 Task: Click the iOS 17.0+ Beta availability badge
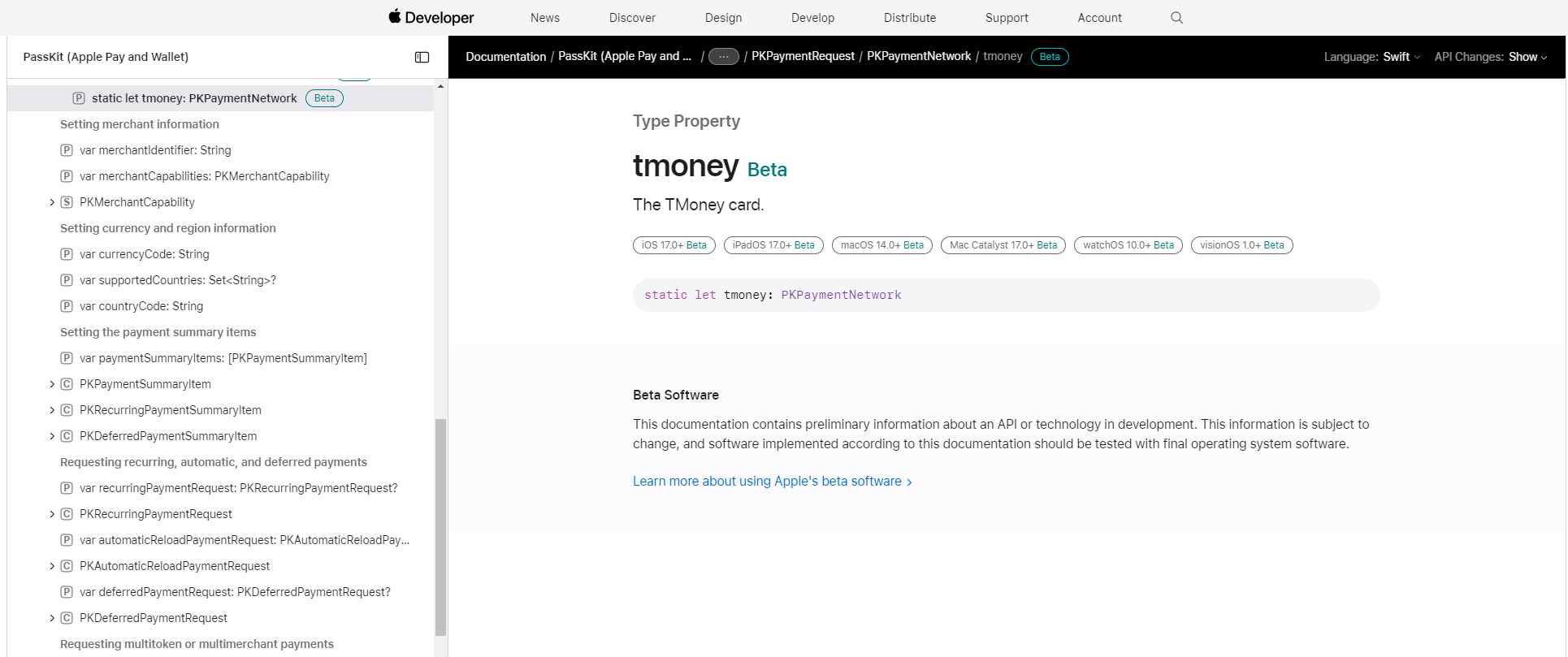pos(674,245)
